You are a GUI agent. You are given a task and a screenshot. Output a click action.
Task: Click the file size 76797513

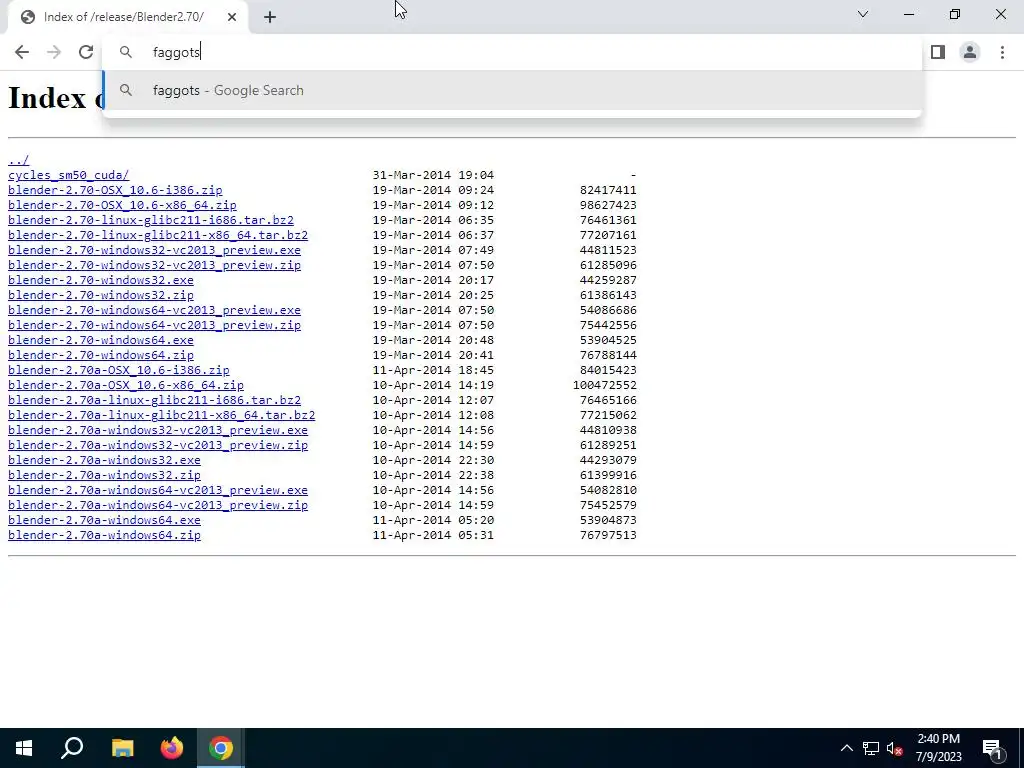608,536
